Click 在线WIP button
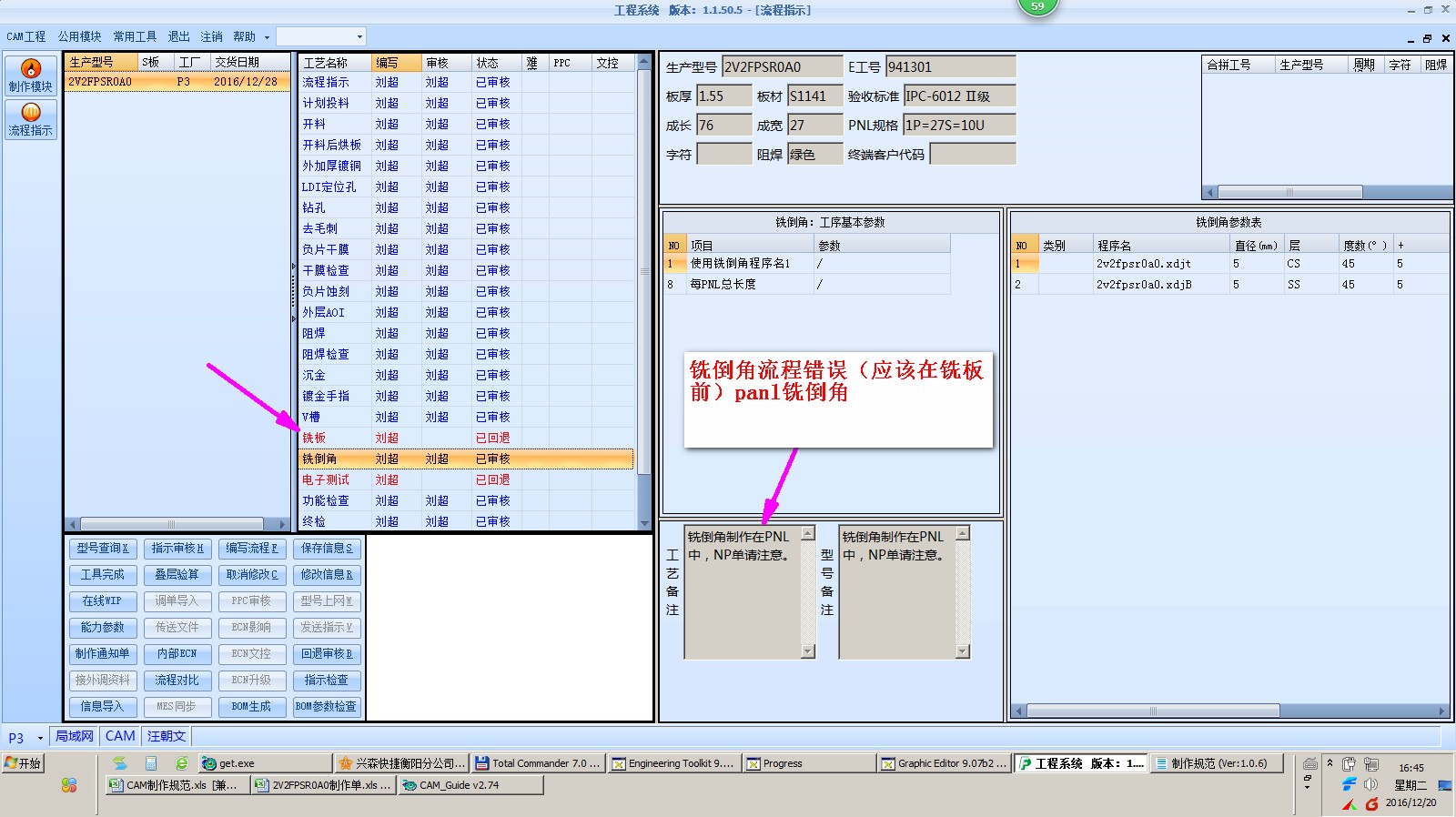 (102, 600)
